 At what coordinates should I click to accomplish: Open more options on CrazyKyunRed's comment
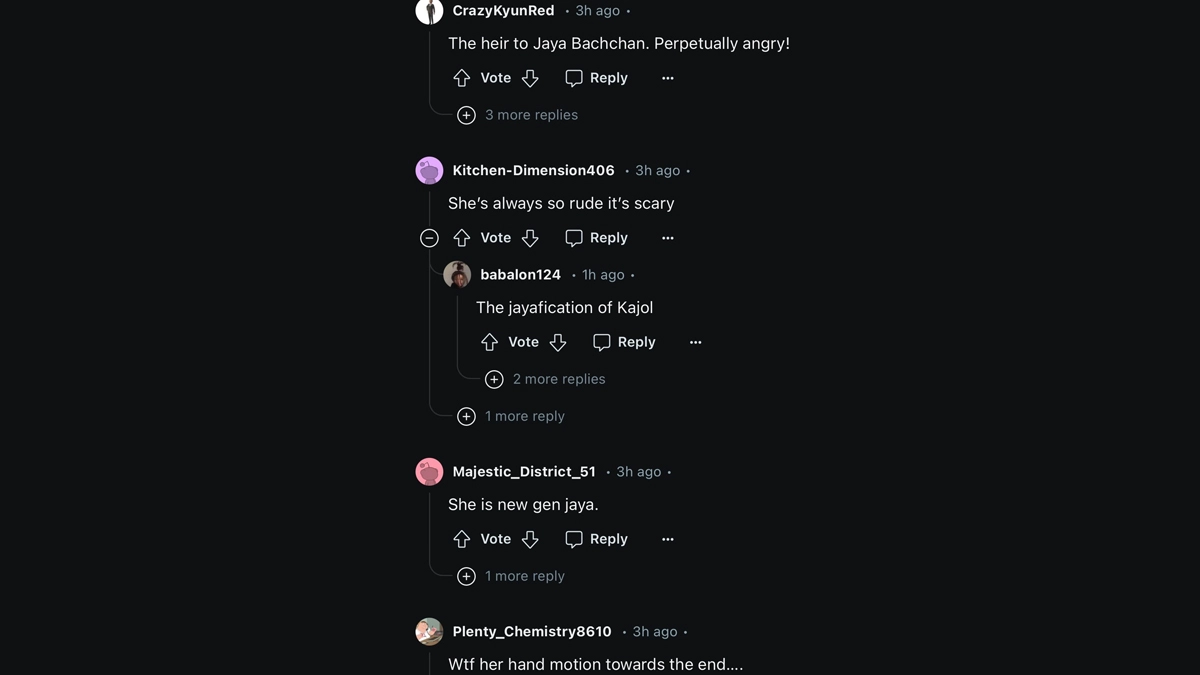point(668,78)
